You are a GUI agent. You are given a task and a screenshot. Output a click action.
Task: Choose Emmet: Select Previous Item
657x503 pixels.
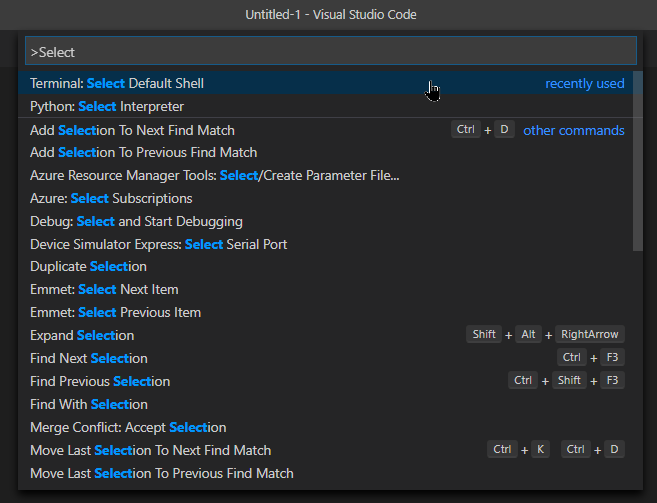pyautogui.click(x=115, y=312)
